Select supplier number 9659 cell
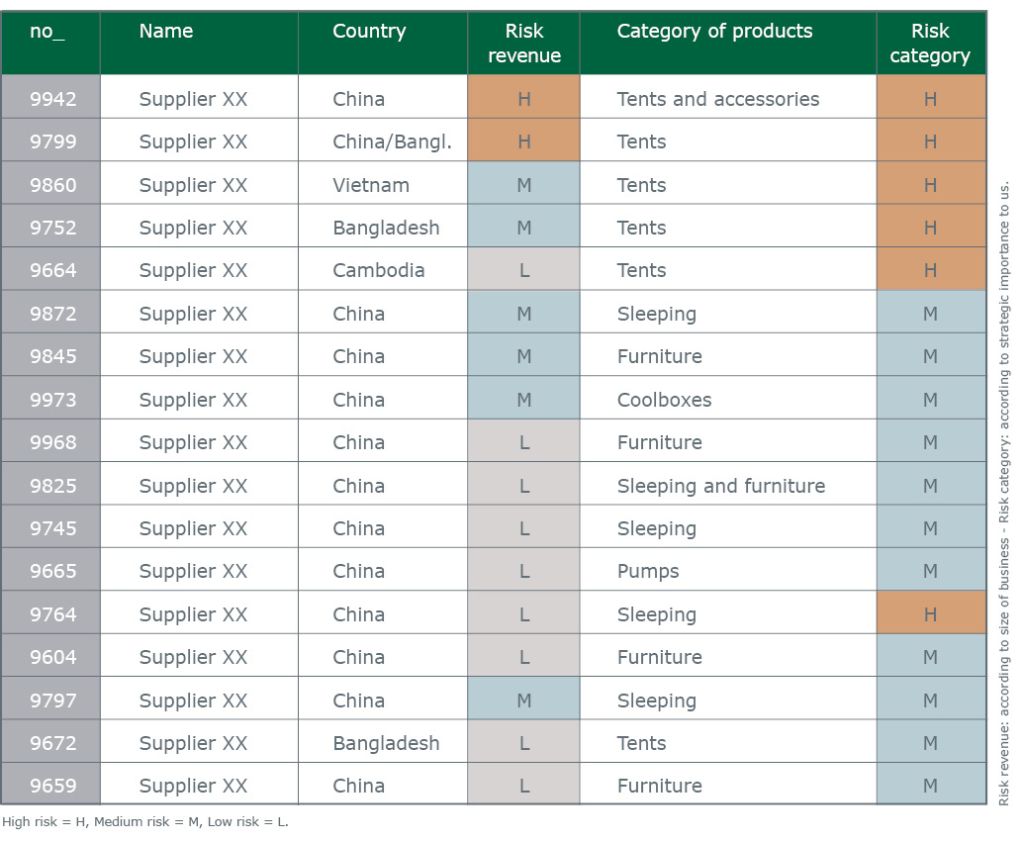This screenshot has height=842, width=1024. click(x=50, y=786)
